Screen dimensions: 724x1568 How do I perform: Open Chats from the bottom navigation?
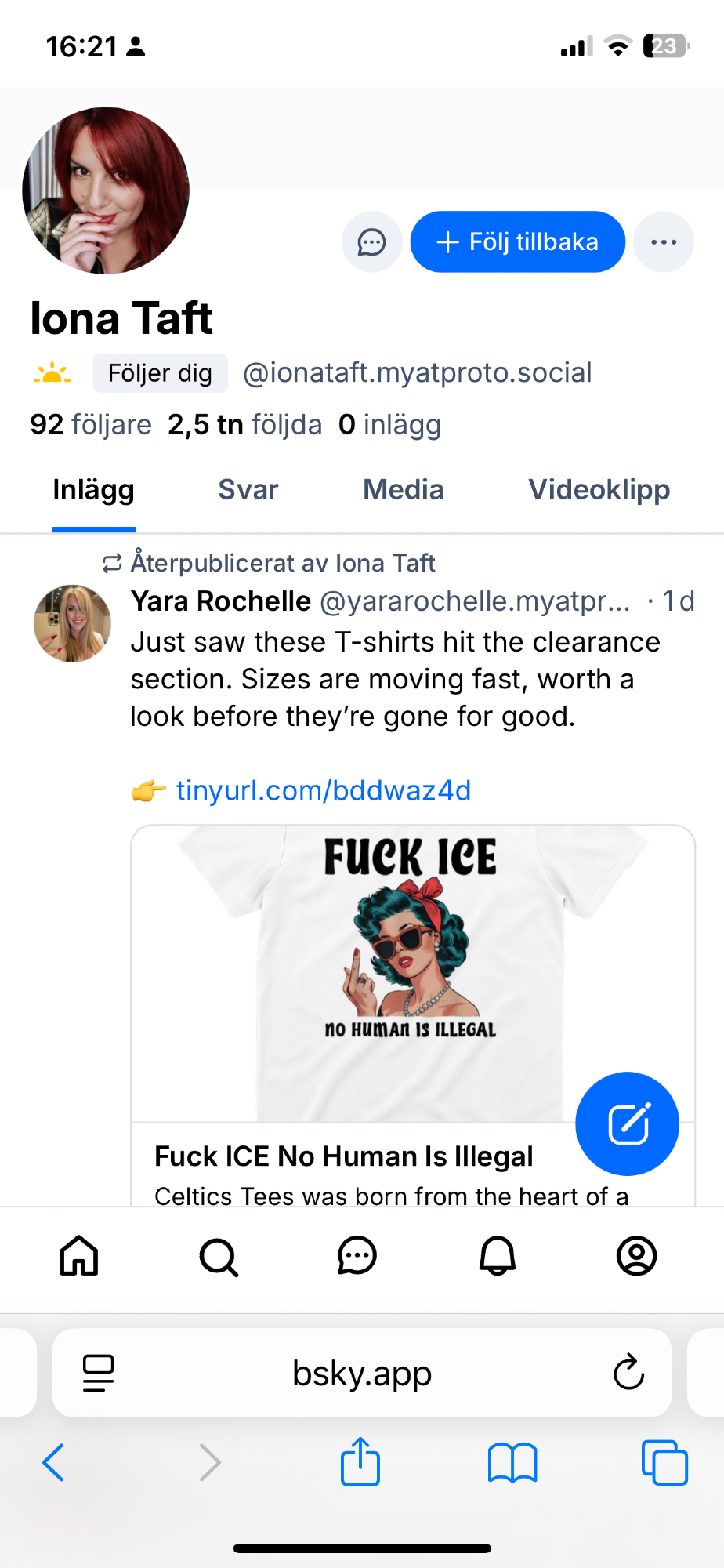[357, 1256]
